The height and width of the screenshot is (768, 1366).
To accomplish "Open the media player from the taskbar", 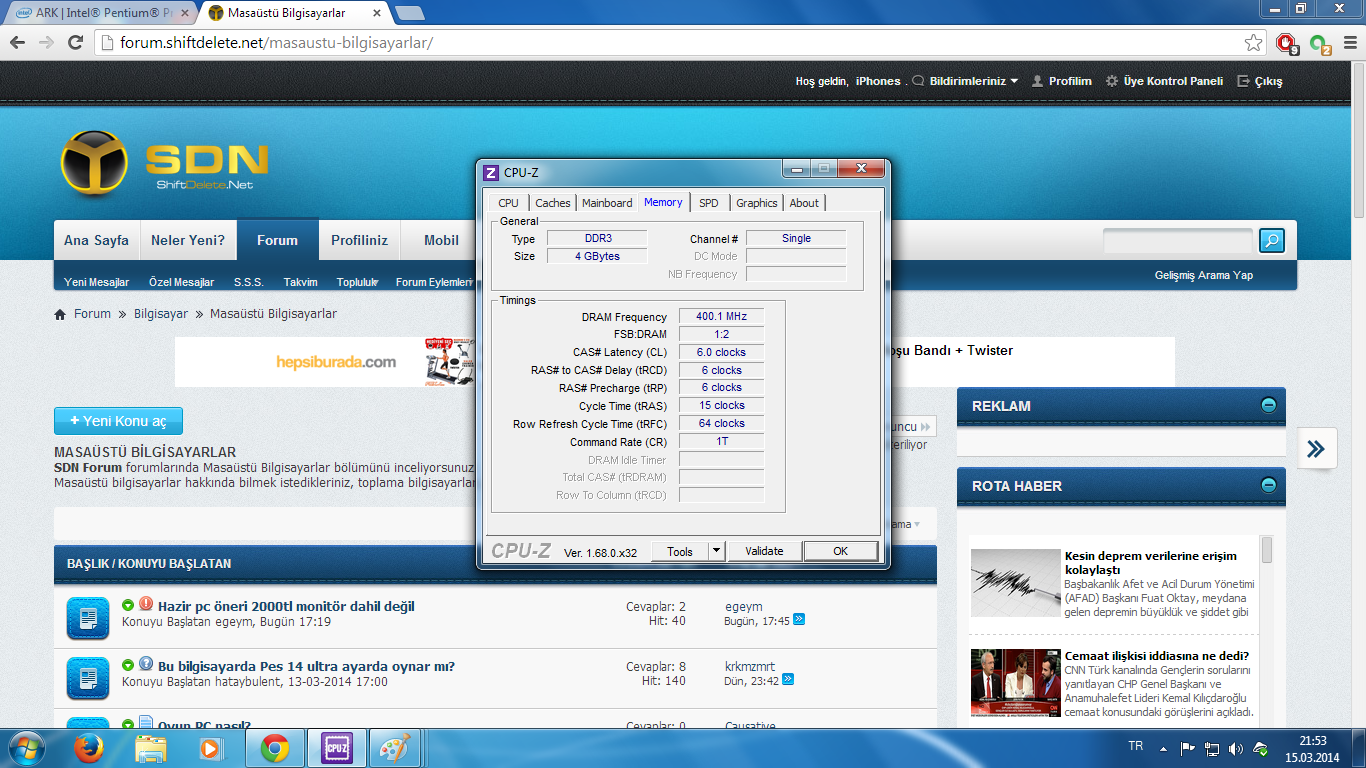I will 210,748.
